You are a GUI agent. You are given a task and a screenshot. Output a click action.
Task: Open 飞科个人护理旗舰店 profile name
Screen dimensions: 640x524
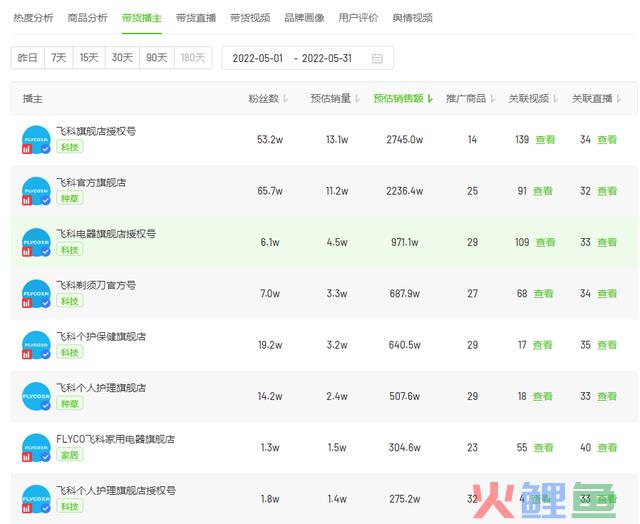(101, 388)
